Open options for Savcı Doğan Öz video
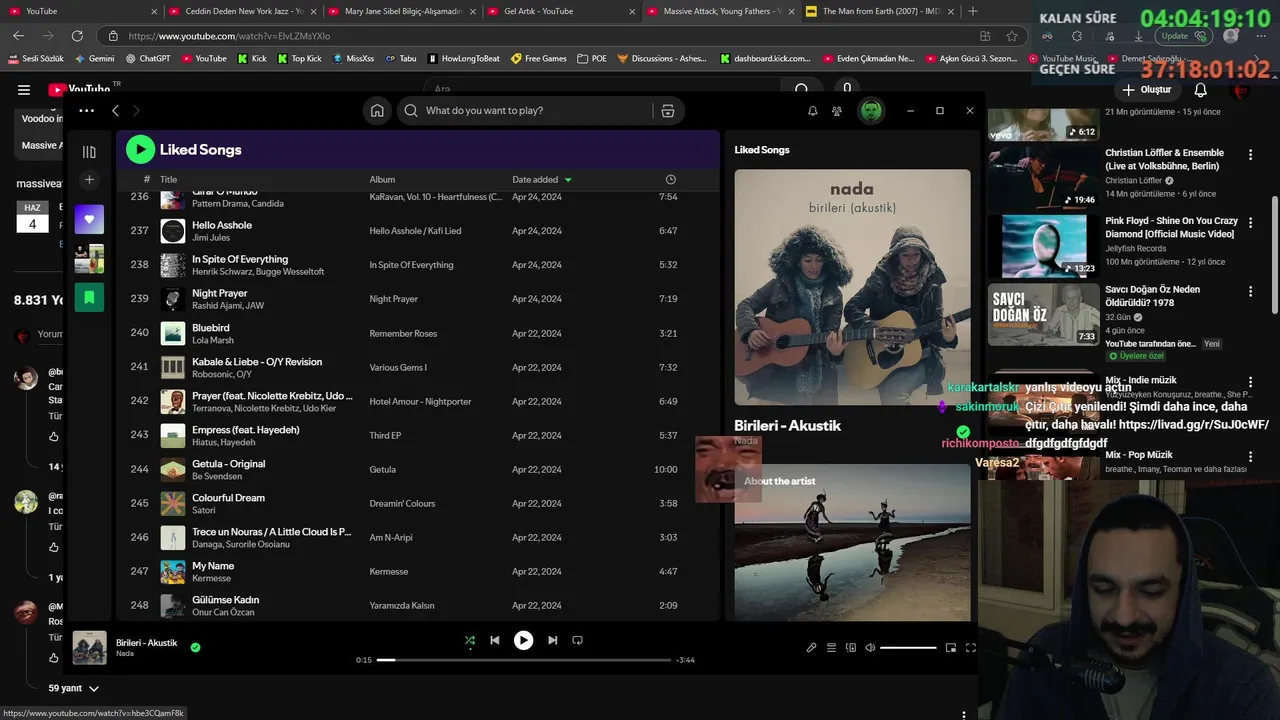This screenshot has width=1280, height=720. point(1250,292)
